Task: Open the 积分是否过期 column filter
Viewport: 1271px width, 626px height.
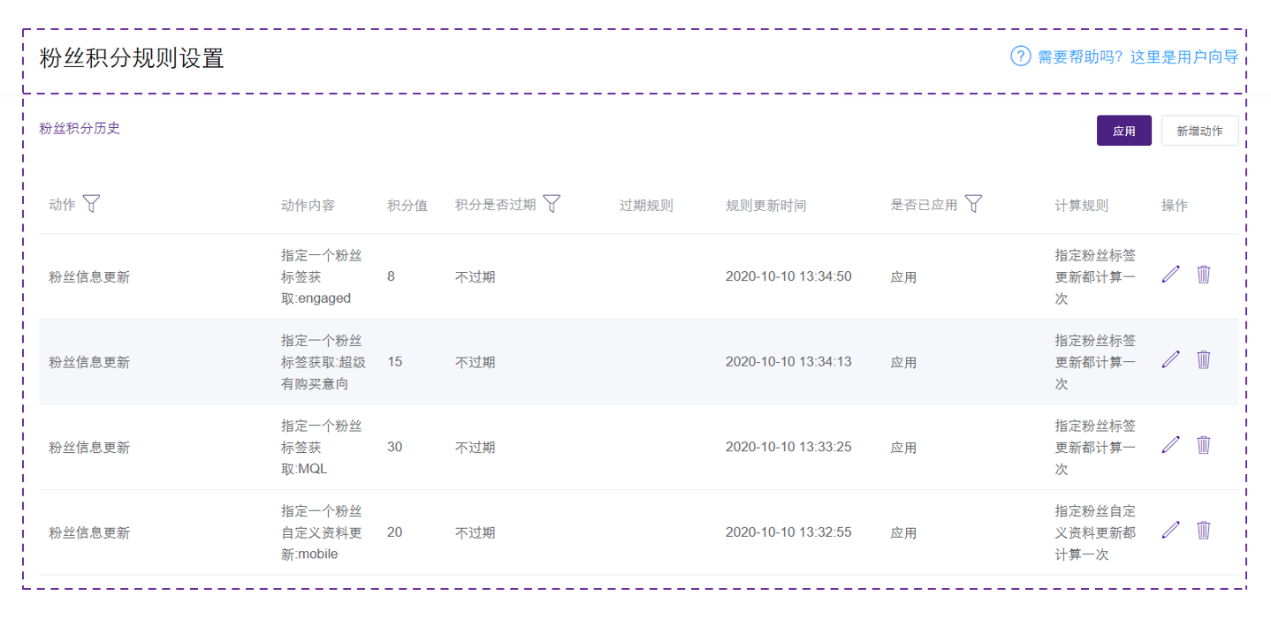Action: point(551,202)
